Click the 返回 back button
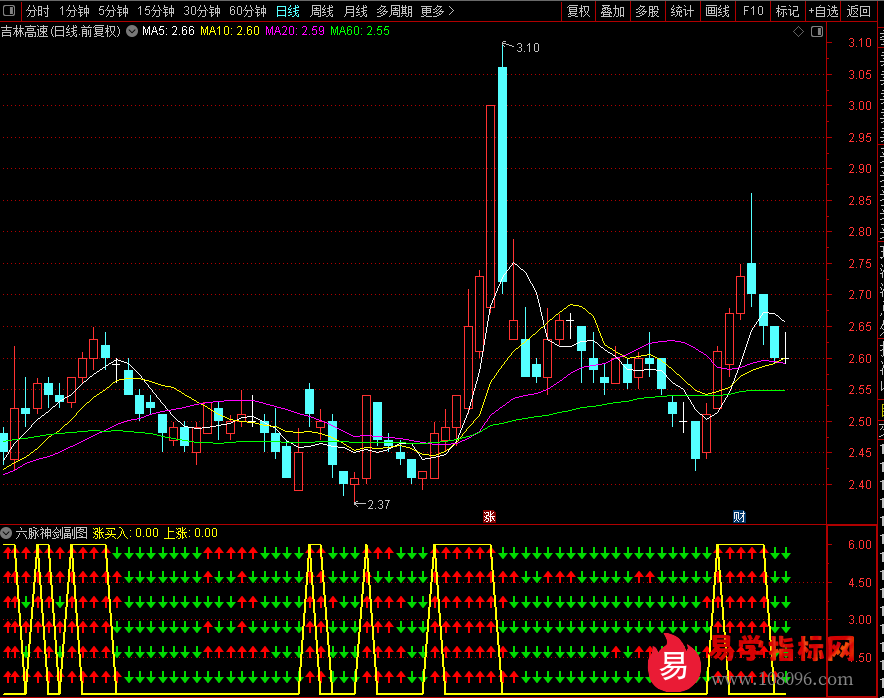The height and width of the screenshot is (698, 884). (x=859, y=11)
